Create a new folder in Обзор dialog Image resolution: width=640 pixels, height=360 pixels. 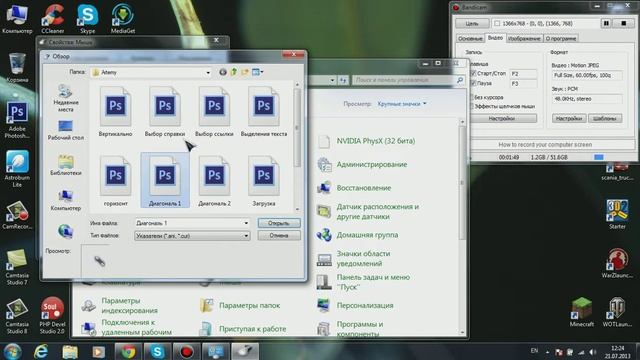point(245,72)
